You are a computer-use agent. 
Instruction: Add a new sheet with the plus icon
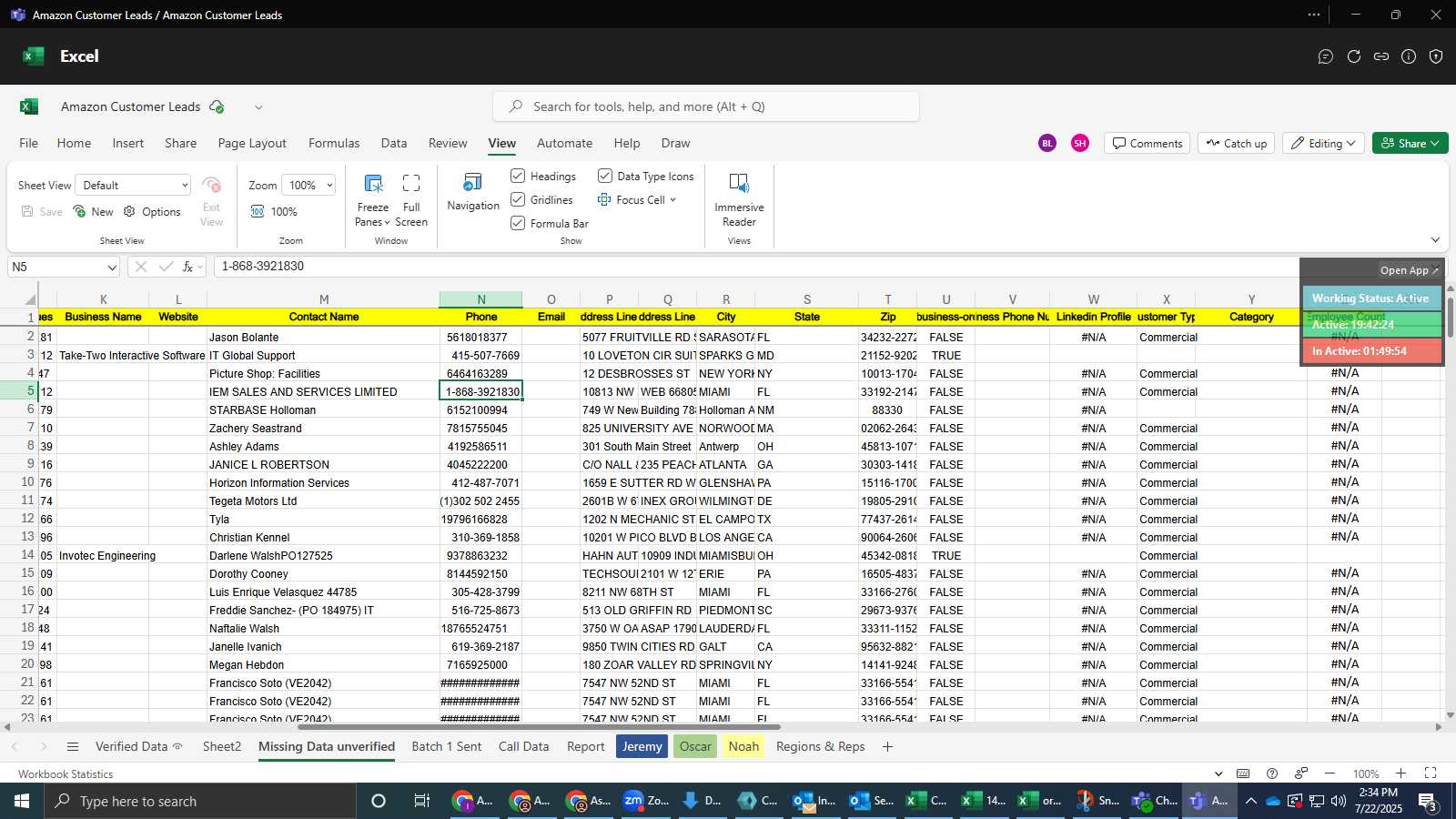click(x=887, y=746)
